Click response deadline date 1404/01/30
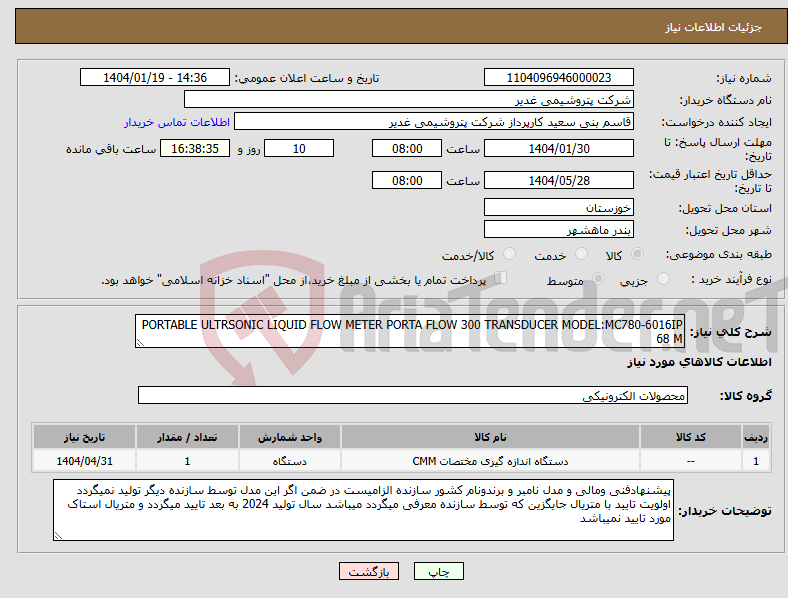The height and width of the screenshot is (598, 788). click(x=558, y=149)
